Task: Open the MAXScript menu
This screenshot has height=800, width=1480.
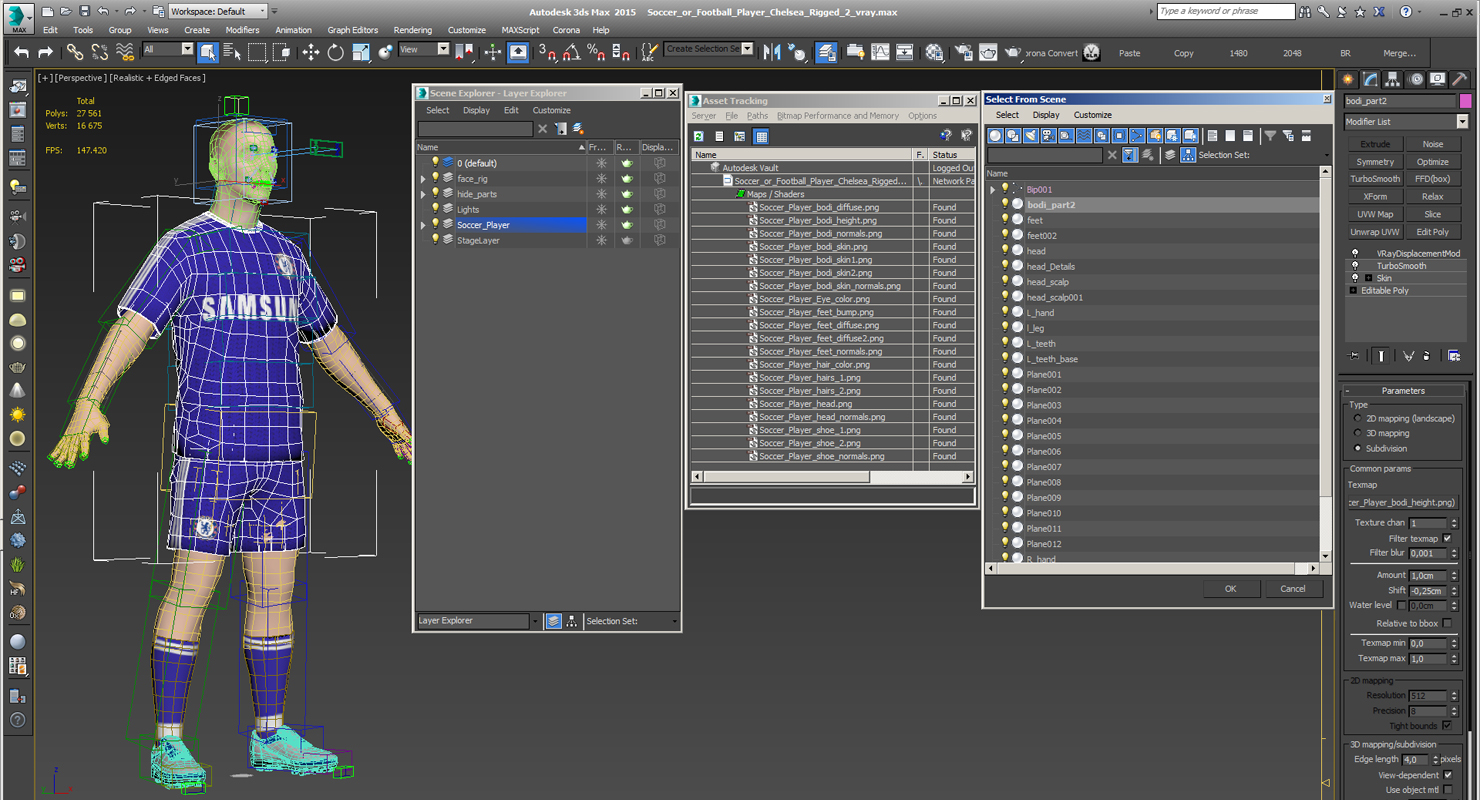Action: tap(520, 30)
